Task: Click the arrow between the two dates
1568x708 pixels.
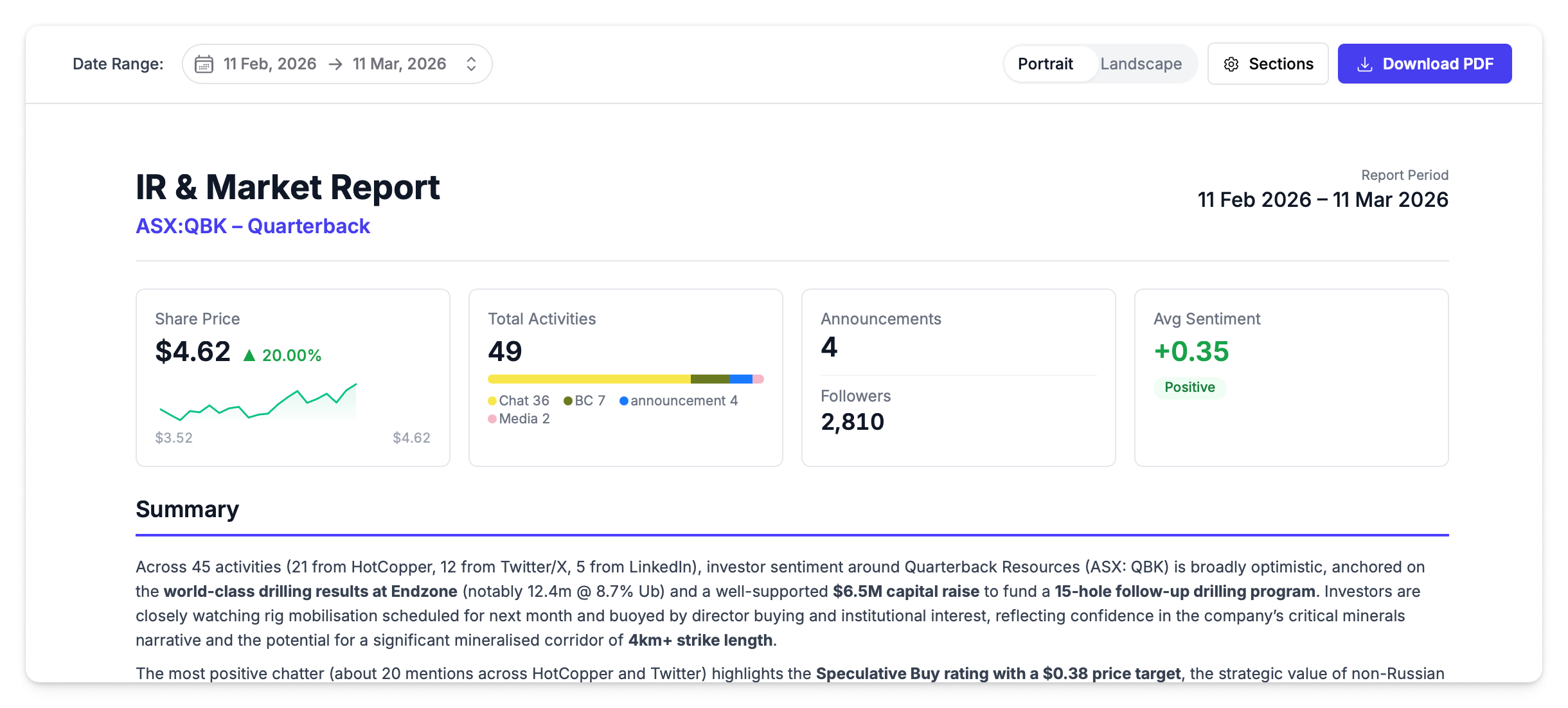Action: tap(335, 64)
